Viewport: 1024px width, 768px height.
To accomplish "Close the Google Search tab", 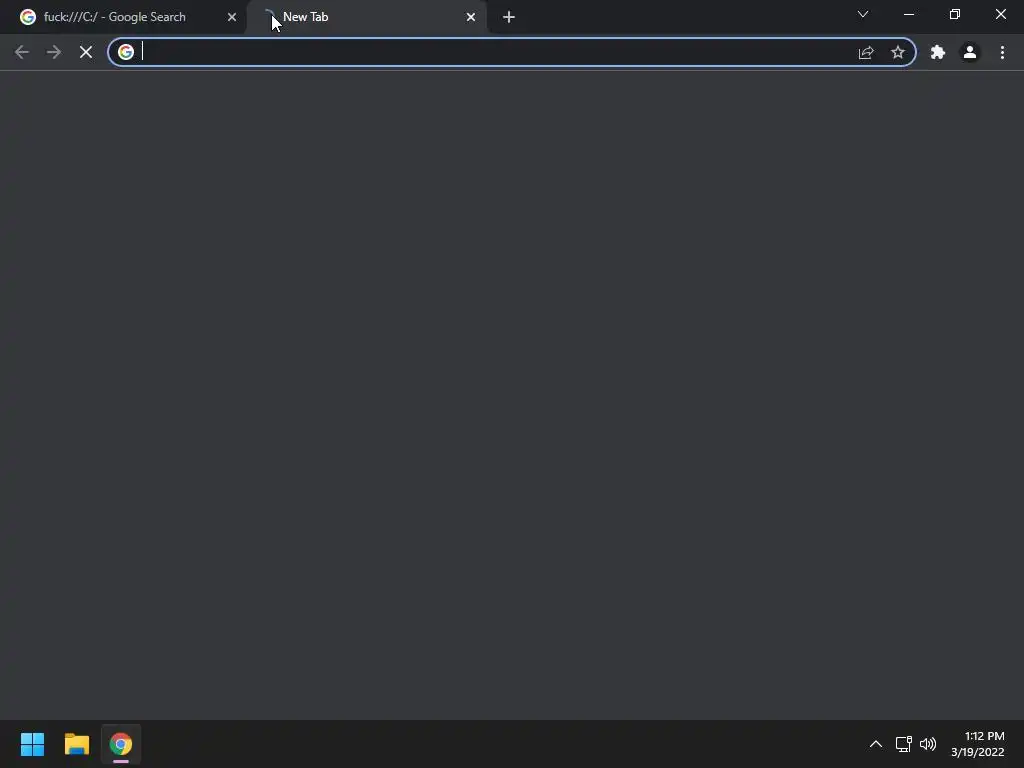I will 232,17.
